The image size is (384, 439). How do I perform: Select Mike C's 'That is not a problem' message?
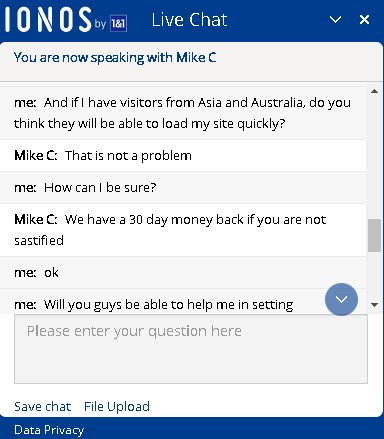tap(183, 156)
